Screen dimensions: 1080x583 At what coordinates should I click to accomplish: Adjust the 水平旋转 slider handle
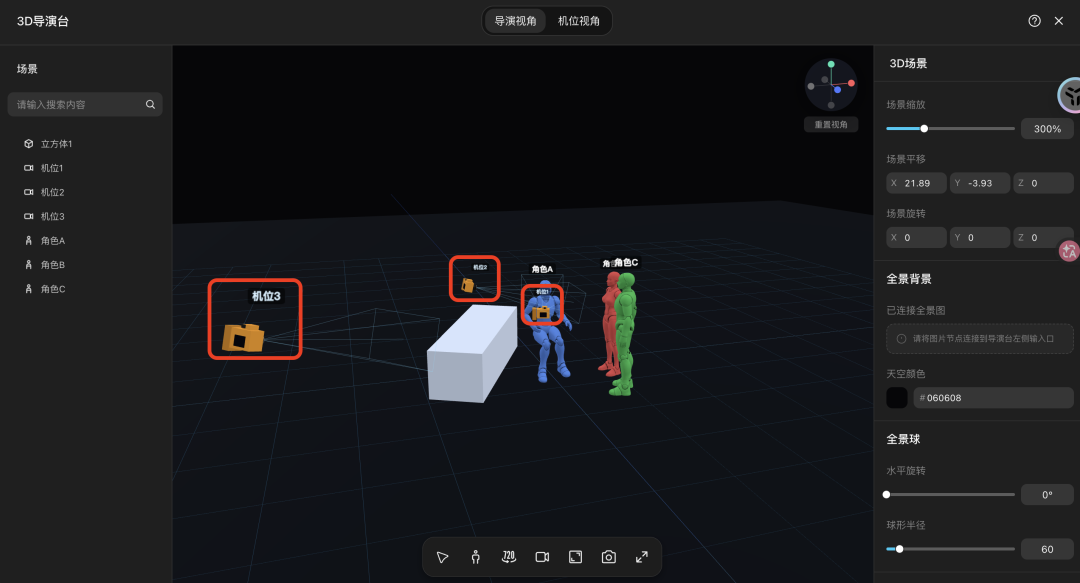[886, 495]
